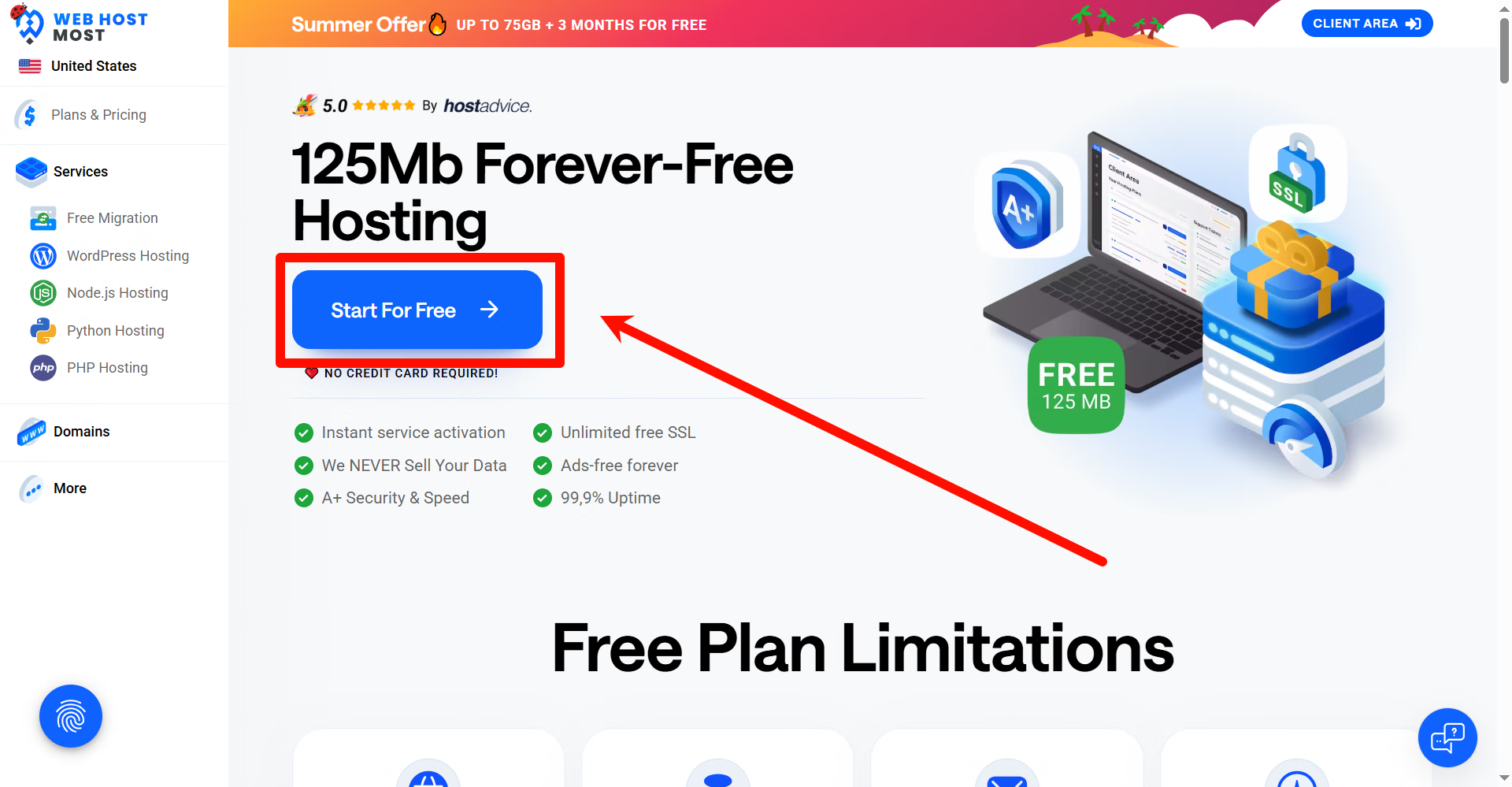Click the page vertical scrollbar
The height and width of the screenshot is (787, 1512).
pyautogui.click(x=1504, y=393)
